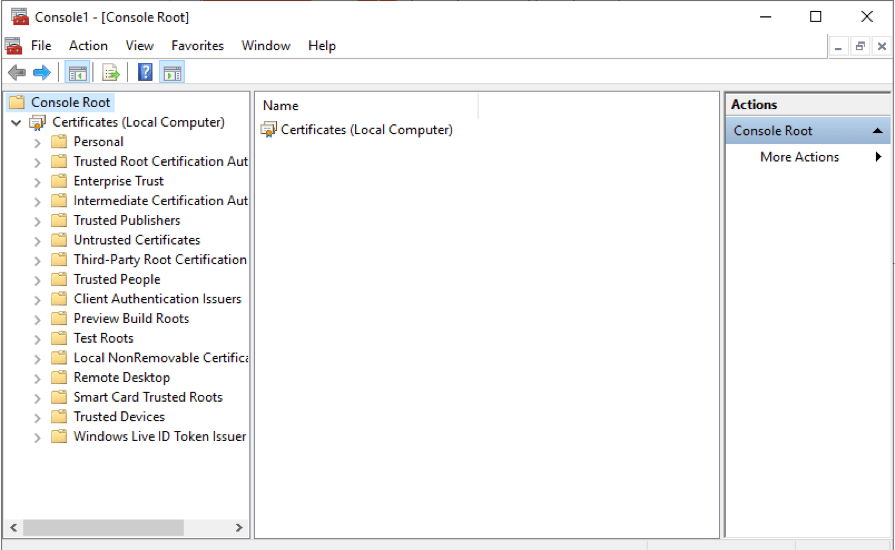Screen dimensions: 895x550
Task: Click the Certificates (Local Computer) icon in Name list
Action: tap(269, 130)
